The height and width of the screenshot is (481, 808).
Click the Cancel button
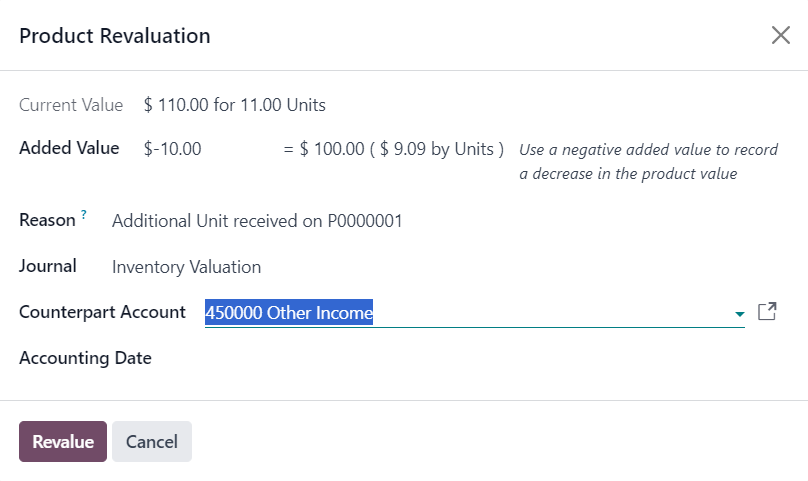152,441
